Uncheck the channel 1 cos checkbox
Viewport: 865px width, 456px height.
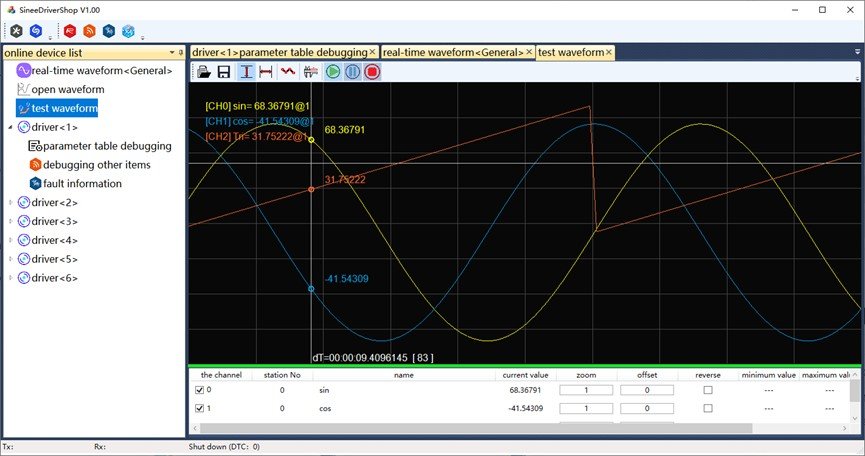199,408
